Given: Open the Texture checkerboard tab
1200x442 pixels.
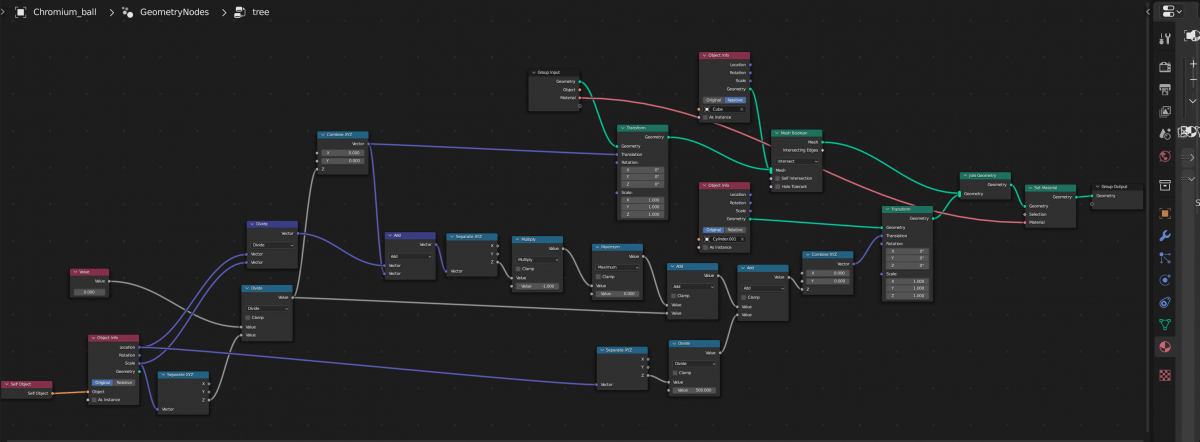Looking at the screenshot, I should 1164,374.
